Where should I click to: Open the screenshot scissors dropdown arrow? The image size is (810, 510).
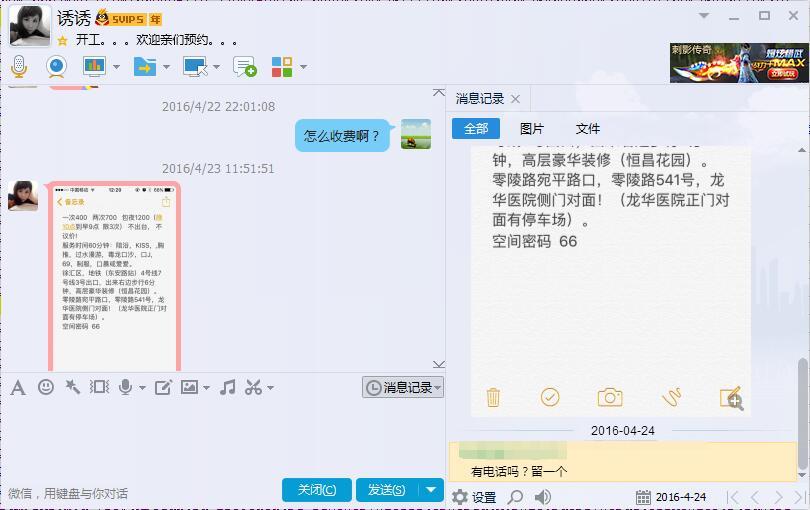270,388
